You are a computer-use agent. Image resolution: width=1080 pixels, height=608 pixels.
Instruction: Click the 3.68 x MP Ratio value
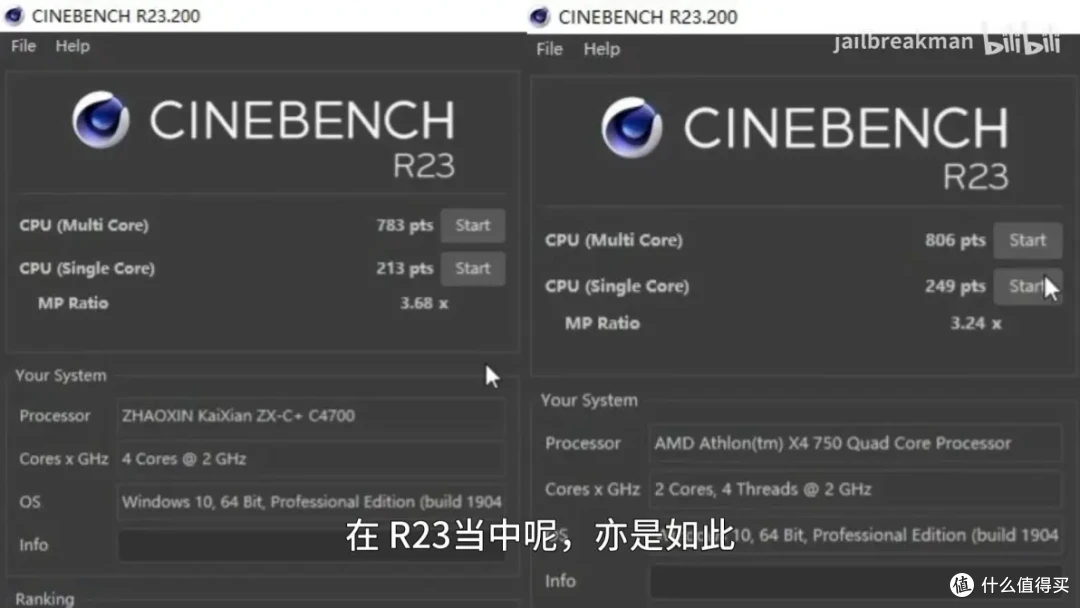(424, 304)
